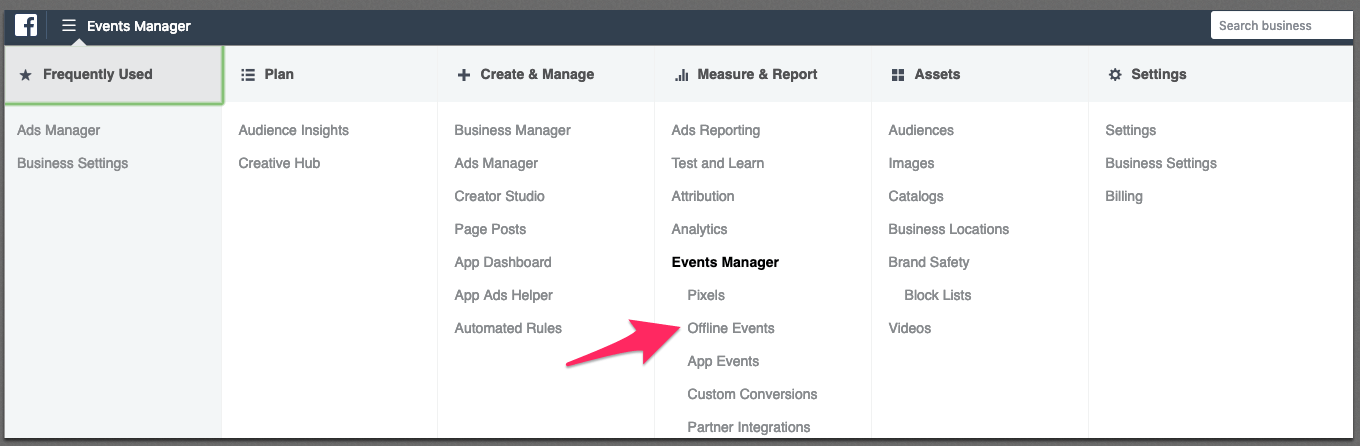Click the plus icon by Create & Manage

tap(464, 74)
